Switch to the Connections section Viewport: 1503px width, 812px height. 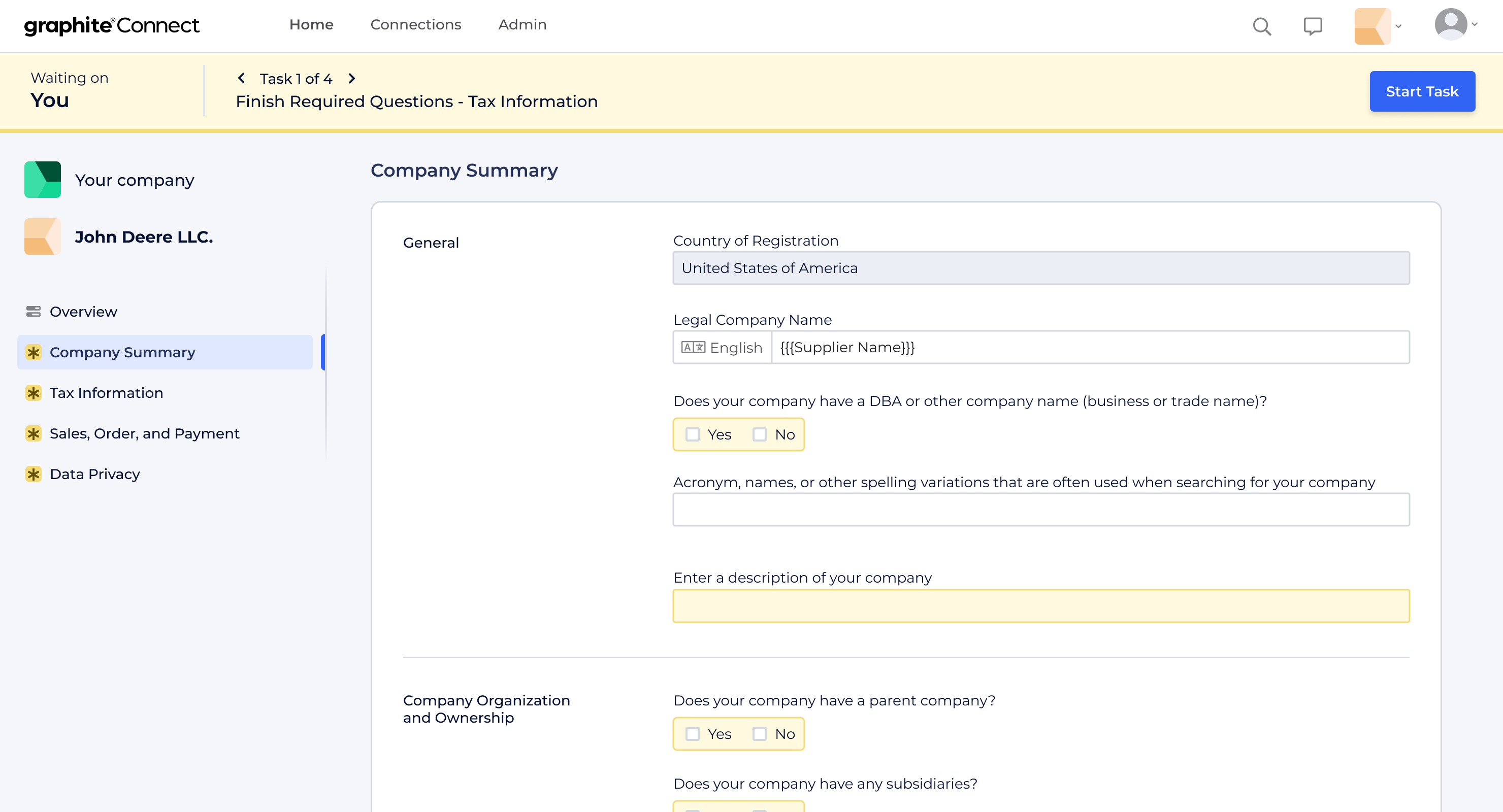pos(415,24)
